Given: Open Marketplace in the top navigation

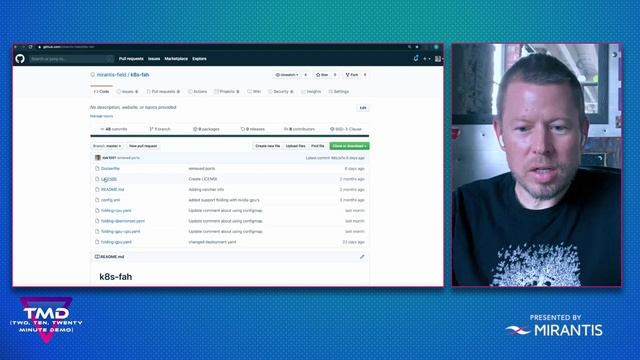Looking at the screenshot, I should pyautogui.click(x=176, y=59).
